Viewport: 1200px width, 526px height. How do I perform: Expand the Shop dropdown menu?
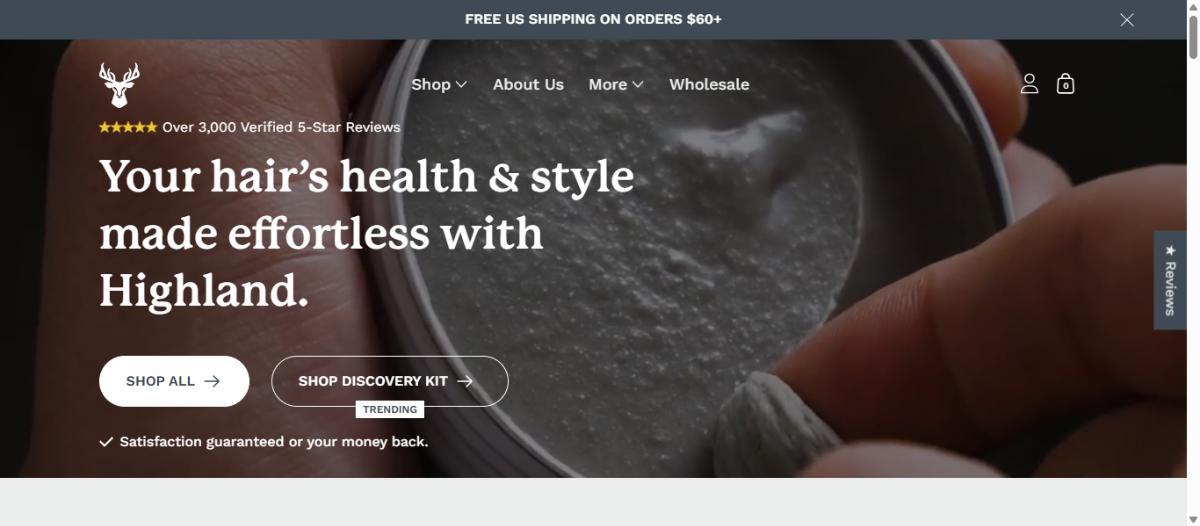click(x=439, y=85)
